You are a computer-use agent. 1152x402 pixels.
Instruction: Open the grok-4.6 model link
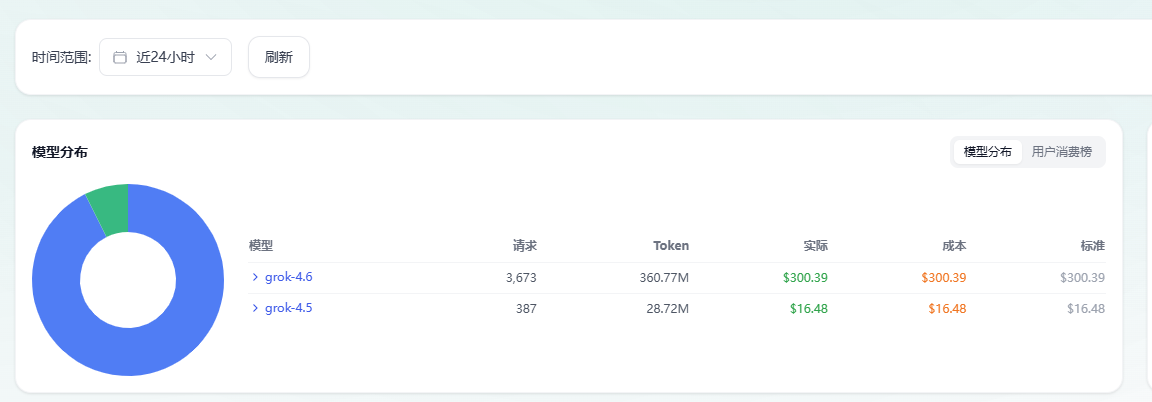[x=289, y=277]
